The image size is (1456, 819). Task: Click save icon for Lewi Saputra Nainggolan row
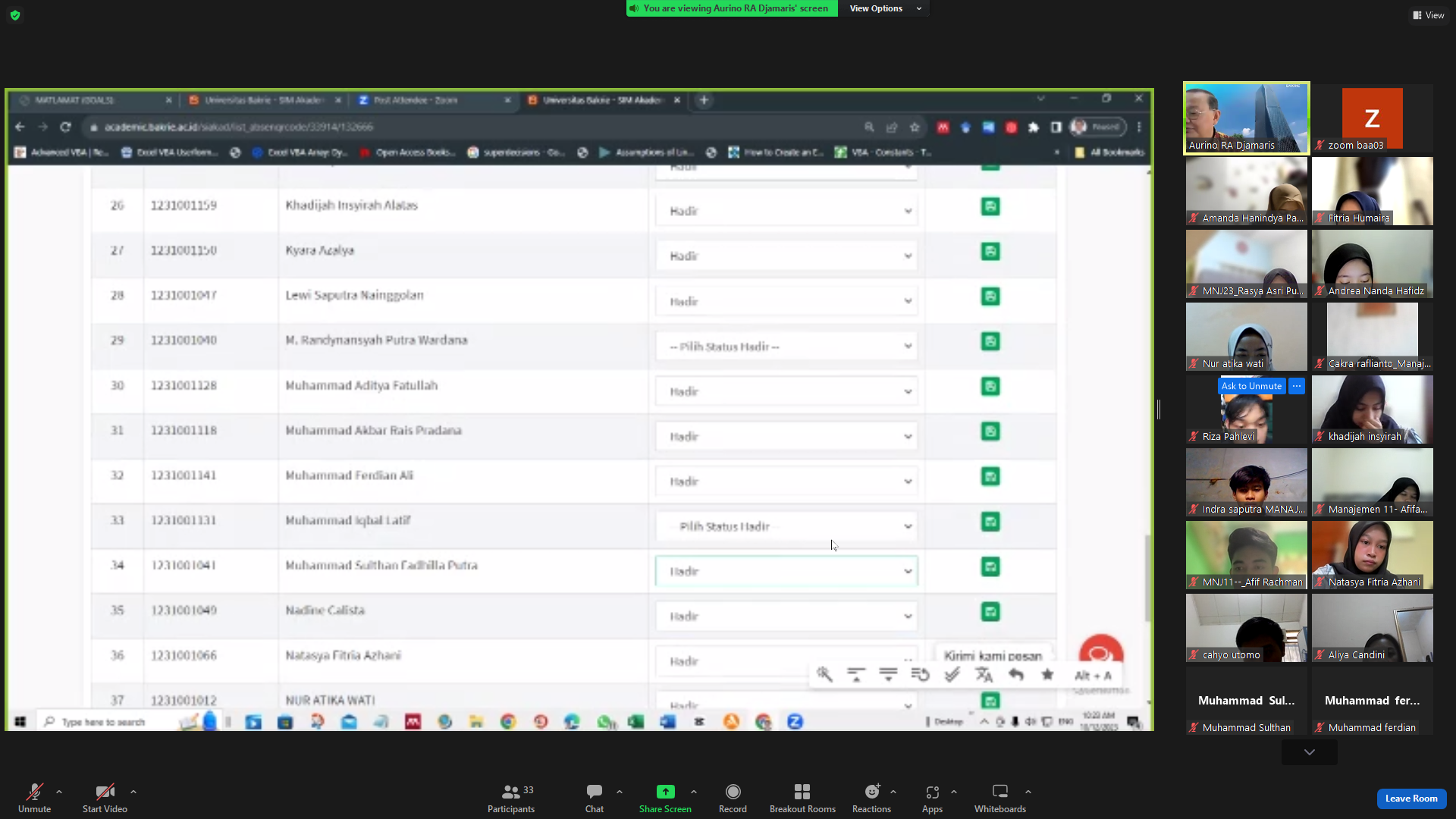coord(990,297)
